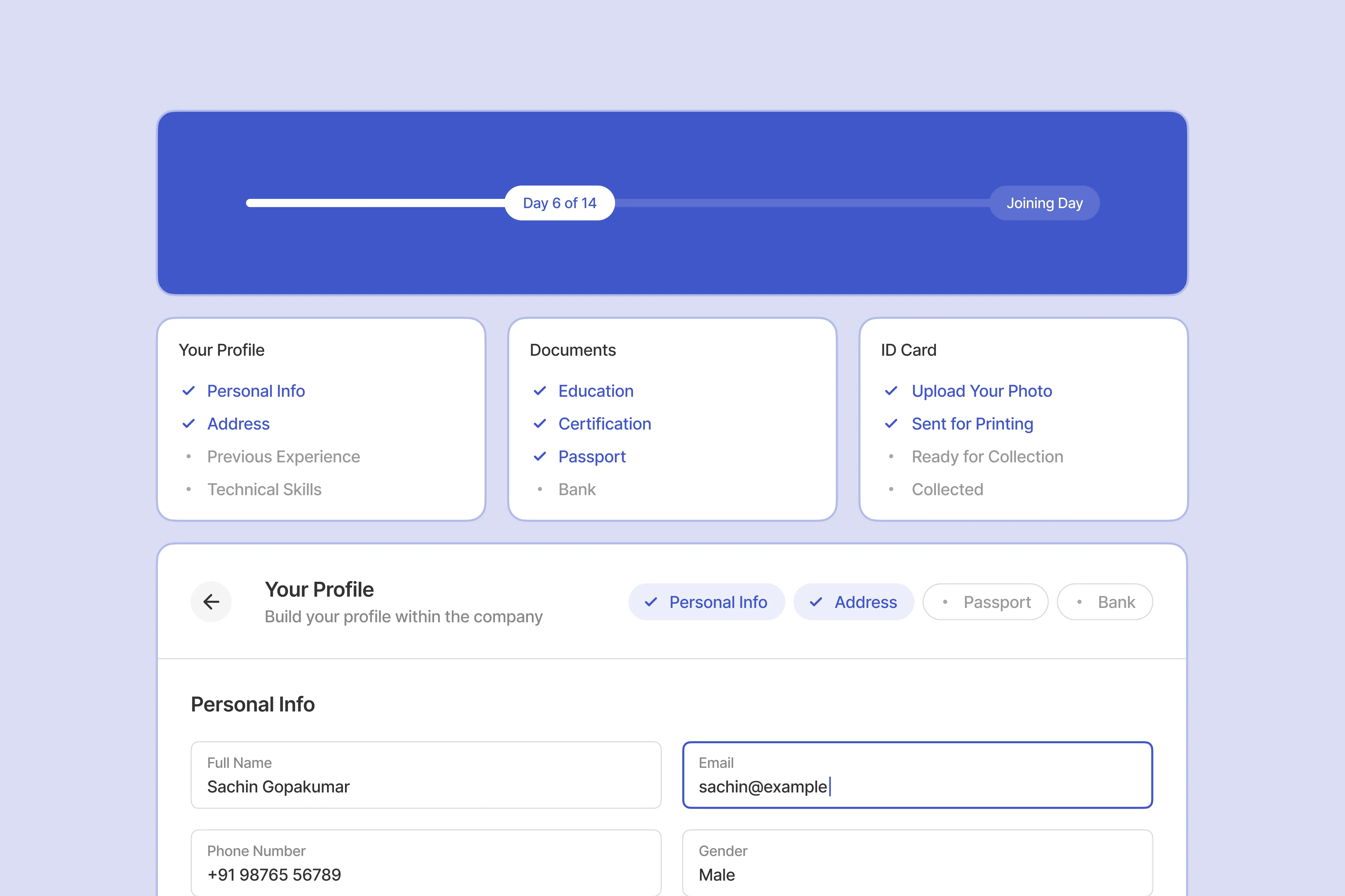Open Ready for Collection in ID Card card

click(x=987, y=456)
